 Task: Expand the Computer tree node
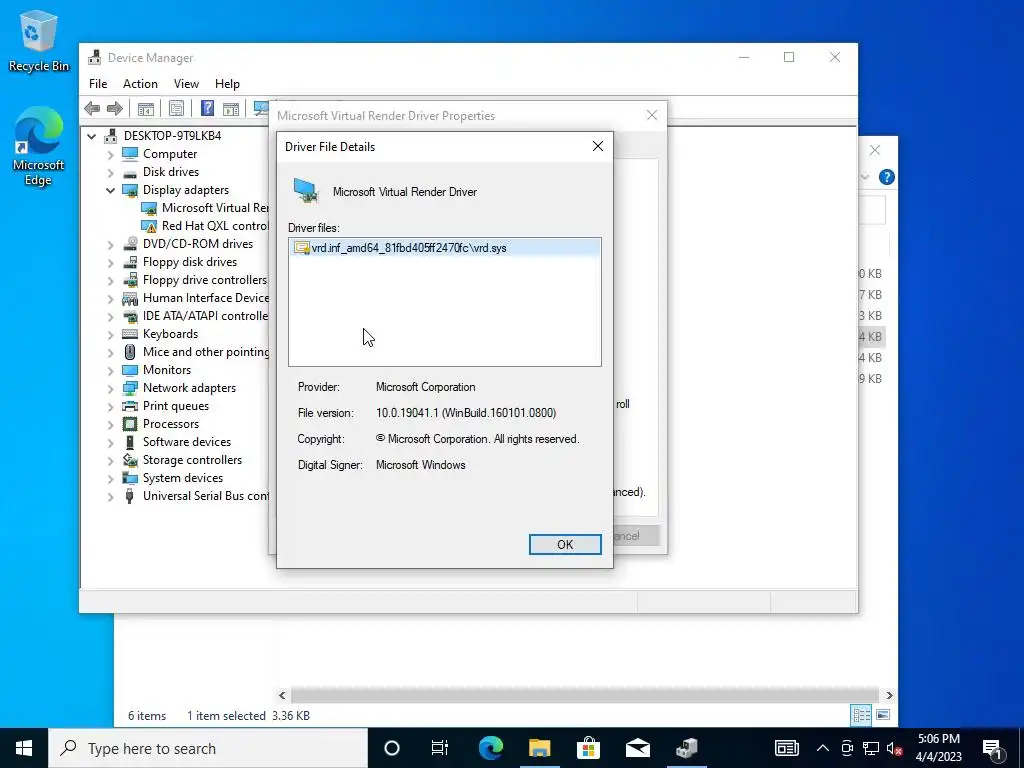(x=110, y=155)
